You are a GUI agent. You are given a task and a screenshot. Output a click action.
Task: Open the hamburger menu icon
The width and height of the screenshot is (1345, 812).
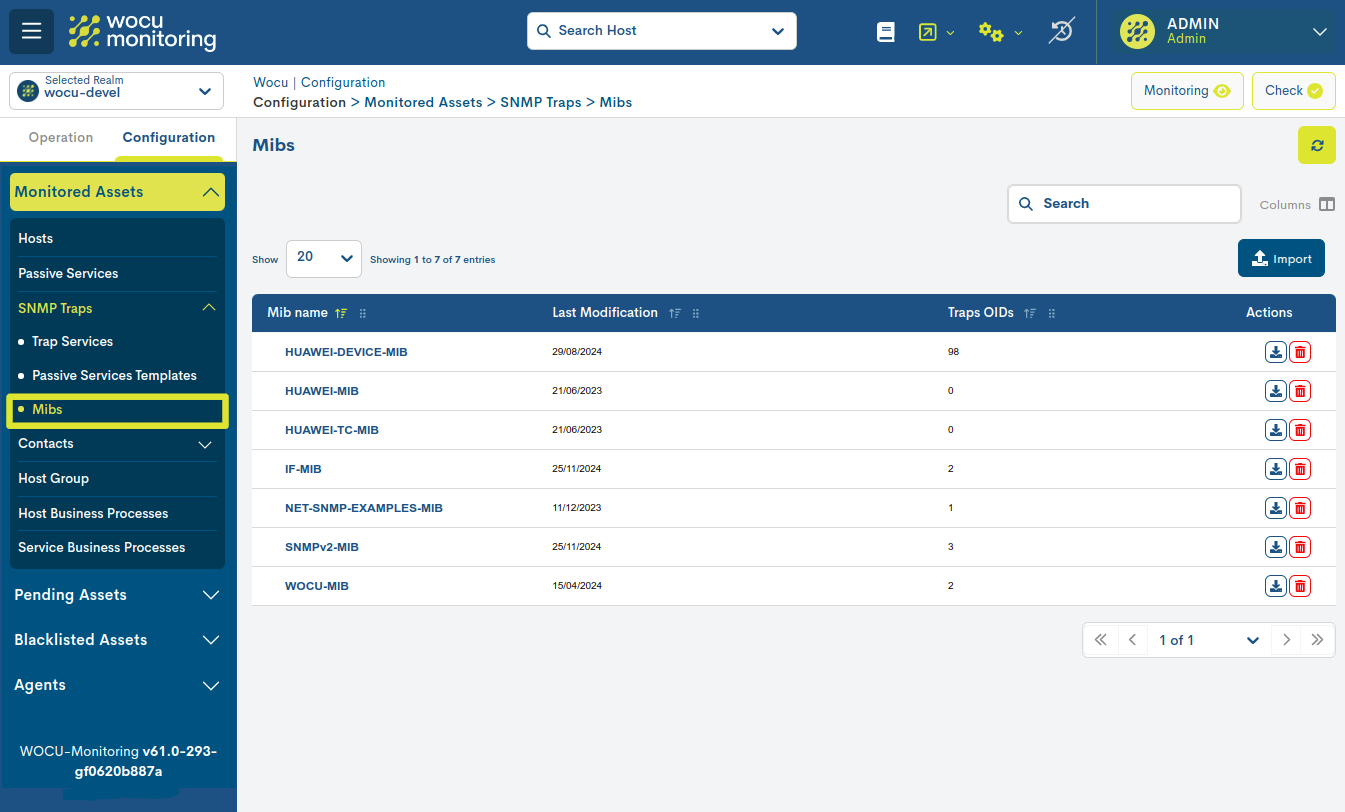(31, 31)
